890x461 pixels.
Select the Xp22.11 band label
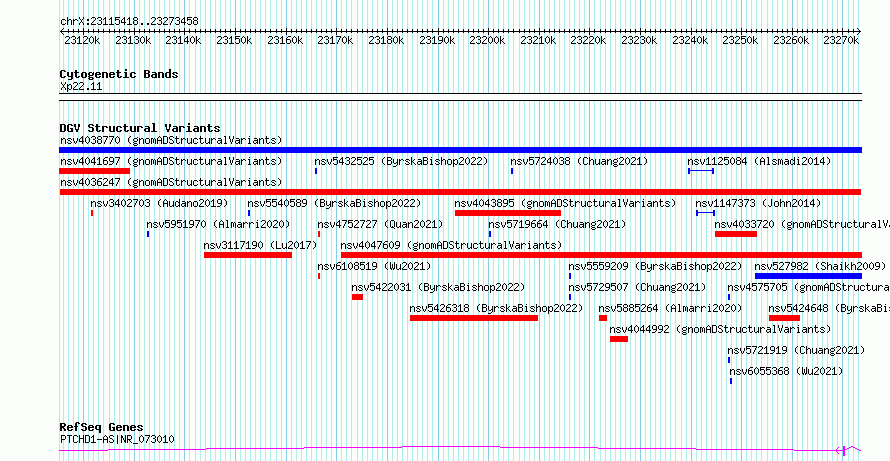81,87
